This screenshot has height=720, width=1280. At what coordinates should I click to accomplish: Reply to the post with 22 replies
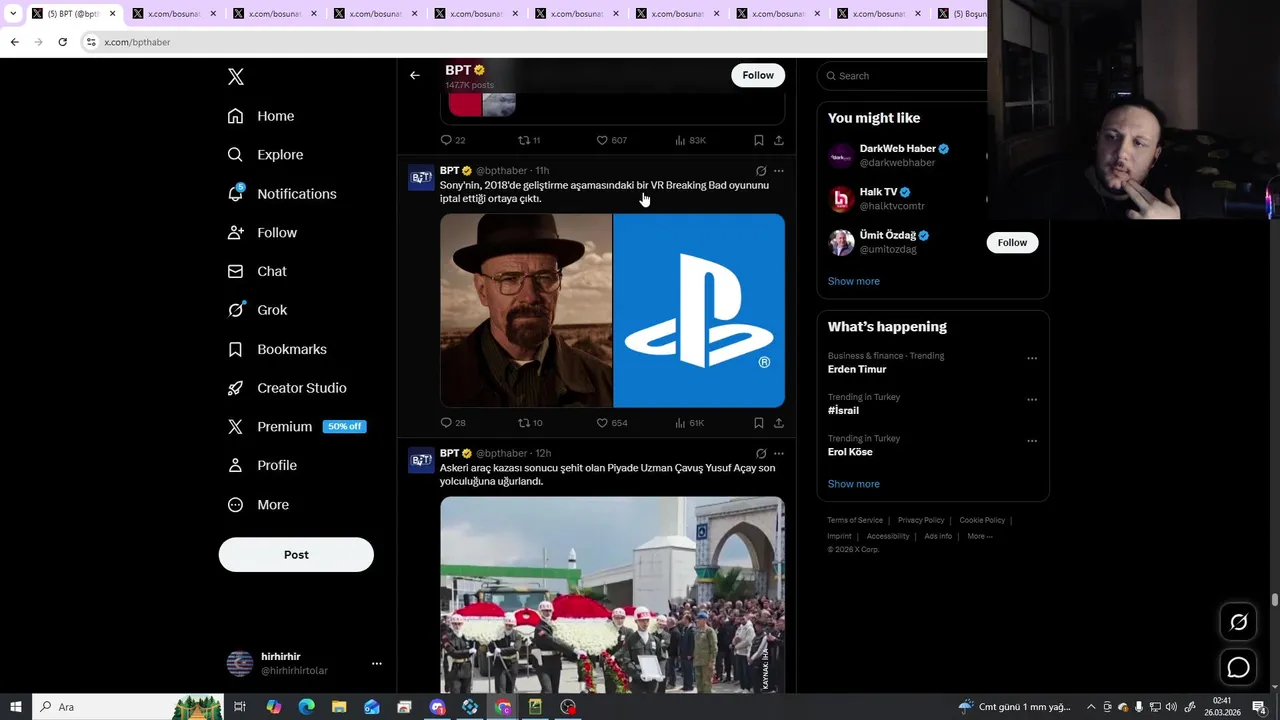tap(453, 140)
